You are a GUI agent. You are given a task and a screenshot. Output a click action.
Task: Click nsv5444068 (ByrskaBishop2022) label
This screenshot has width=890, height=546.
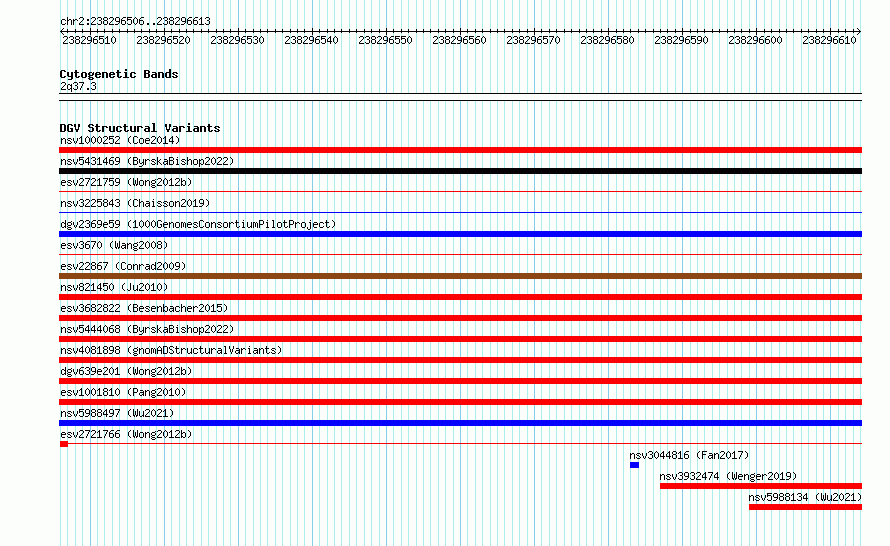tap(147, 329)
